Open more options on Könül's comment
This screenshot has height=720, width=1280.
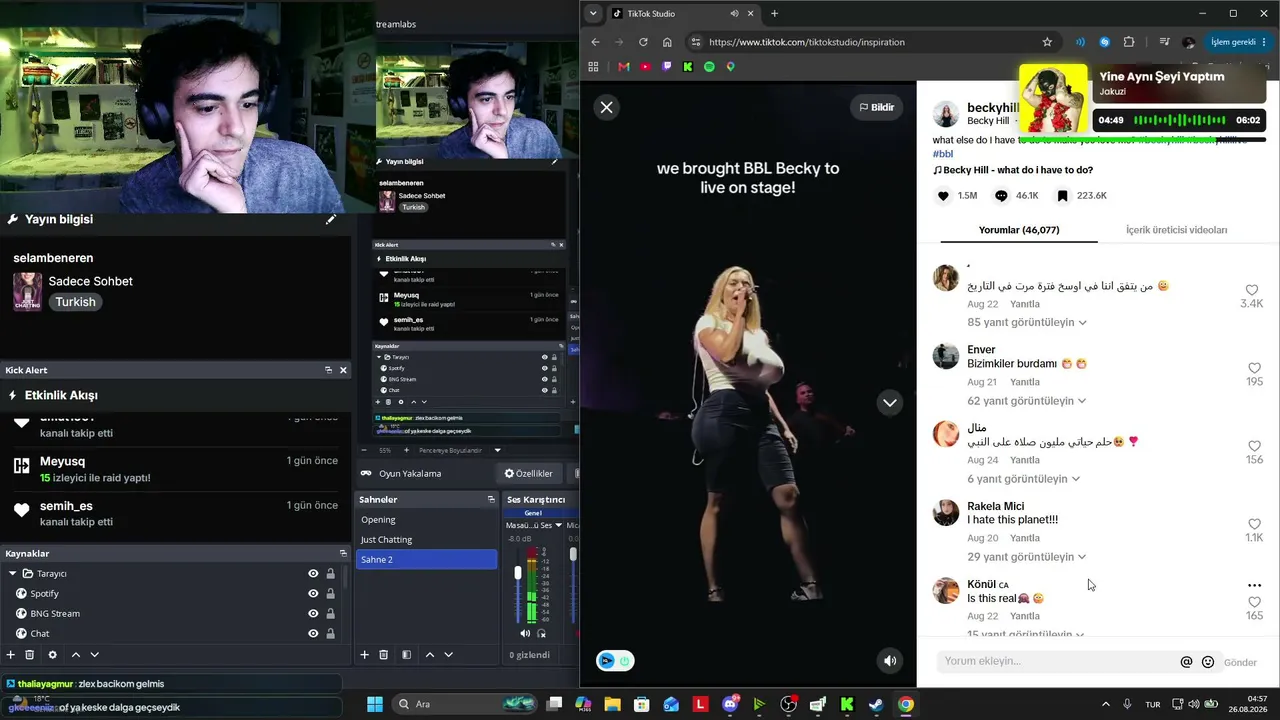1254,585
